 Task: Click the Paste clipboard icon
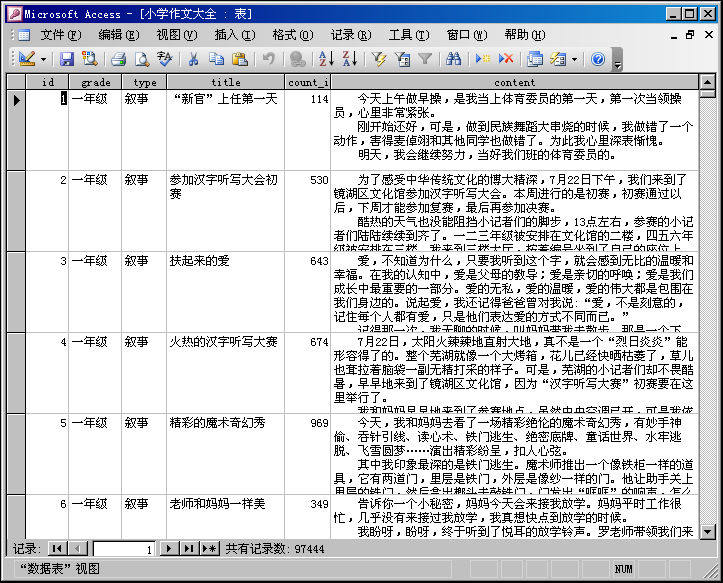[240, 59]
